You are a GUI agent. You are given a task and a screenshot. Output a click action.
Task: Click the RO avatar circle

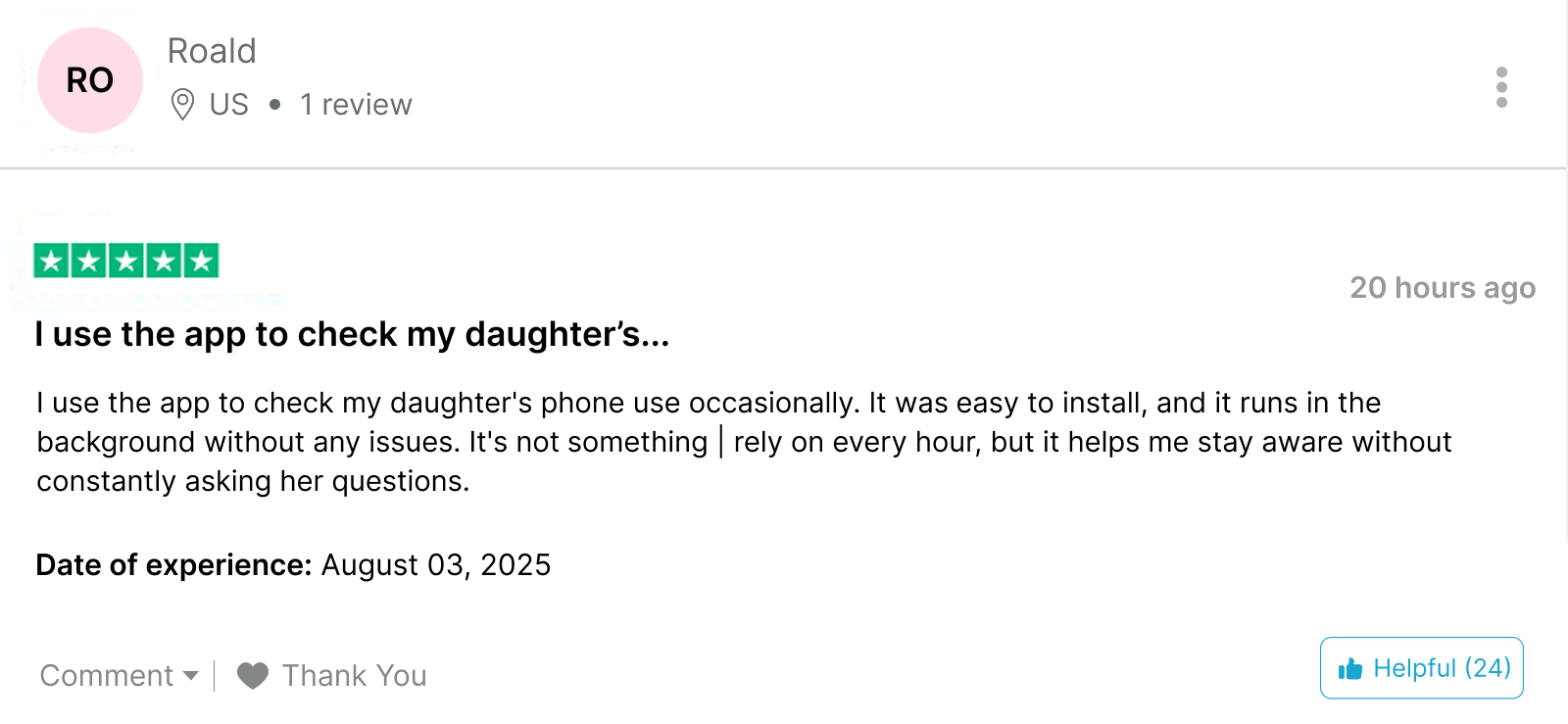tap(90, 80)
